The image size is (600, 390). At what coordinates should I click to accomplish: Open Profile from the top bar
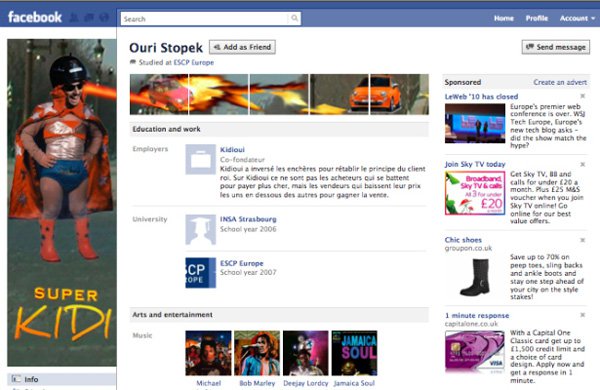click(x=536, y=18)
